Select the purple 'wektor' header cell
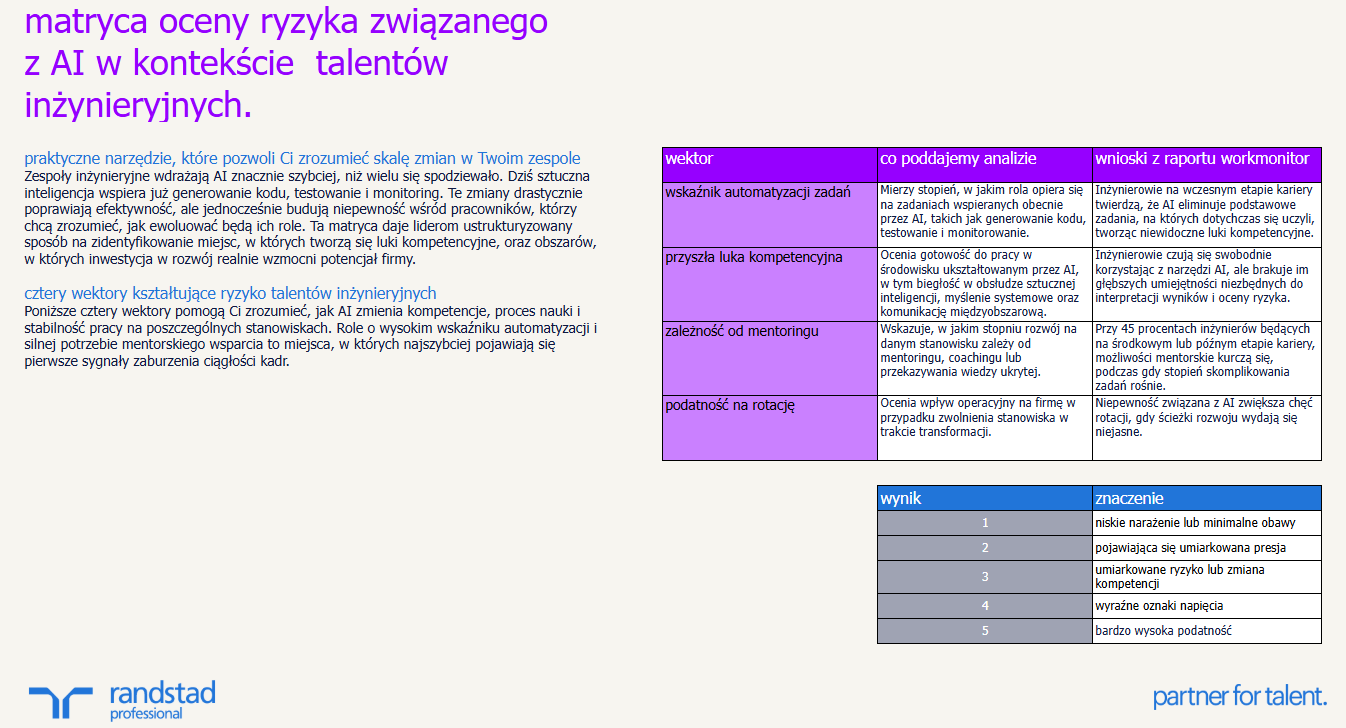The width and height of the screenshot is (1346, 728). click(766, 159)
